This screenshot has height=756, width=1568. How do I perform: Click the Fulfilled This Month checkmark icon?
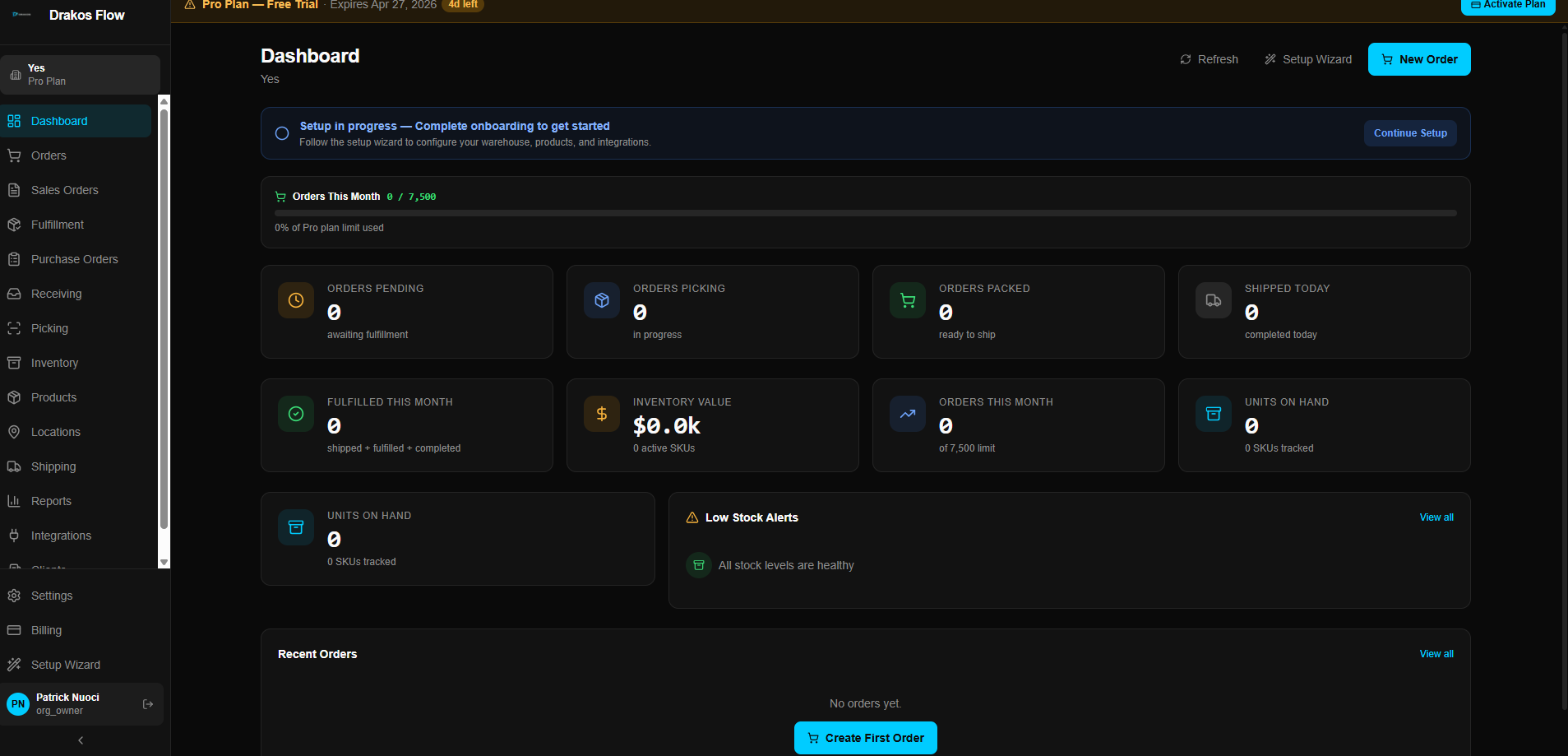tap(296, 414)
